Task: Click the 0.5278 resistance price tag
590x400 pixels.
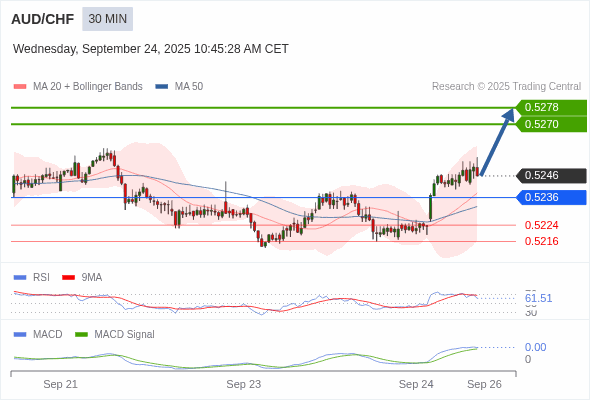Action: coord(551,107)
